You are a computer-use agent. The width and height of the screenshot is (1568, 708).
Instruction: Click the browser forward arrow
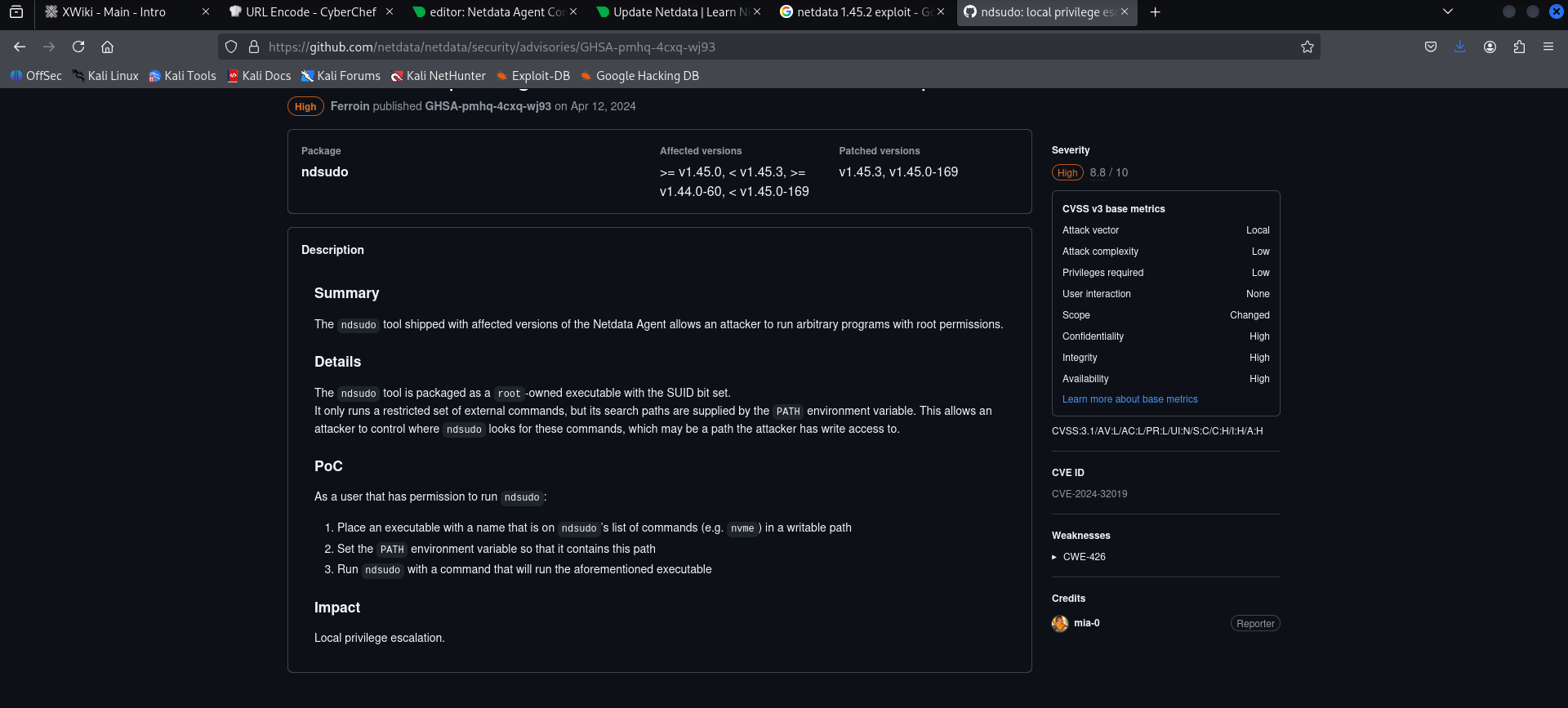pos(49,47)
